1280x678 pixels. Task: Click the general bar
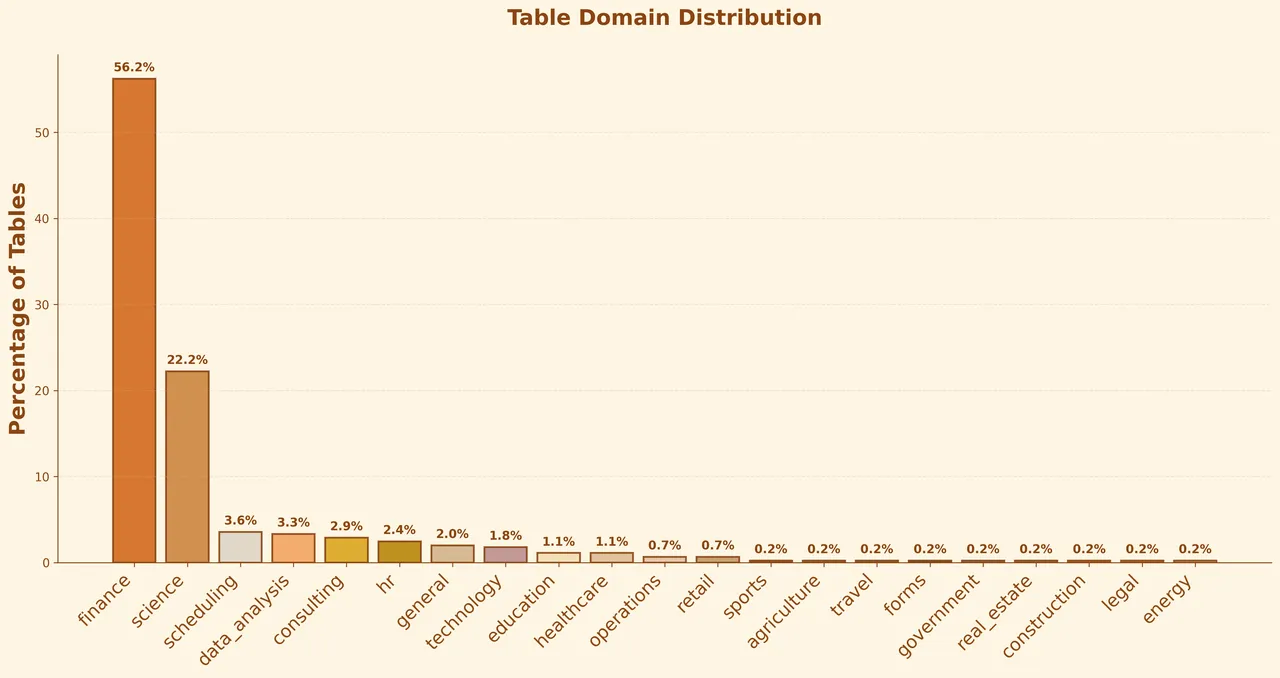click(x=452, y=553)
